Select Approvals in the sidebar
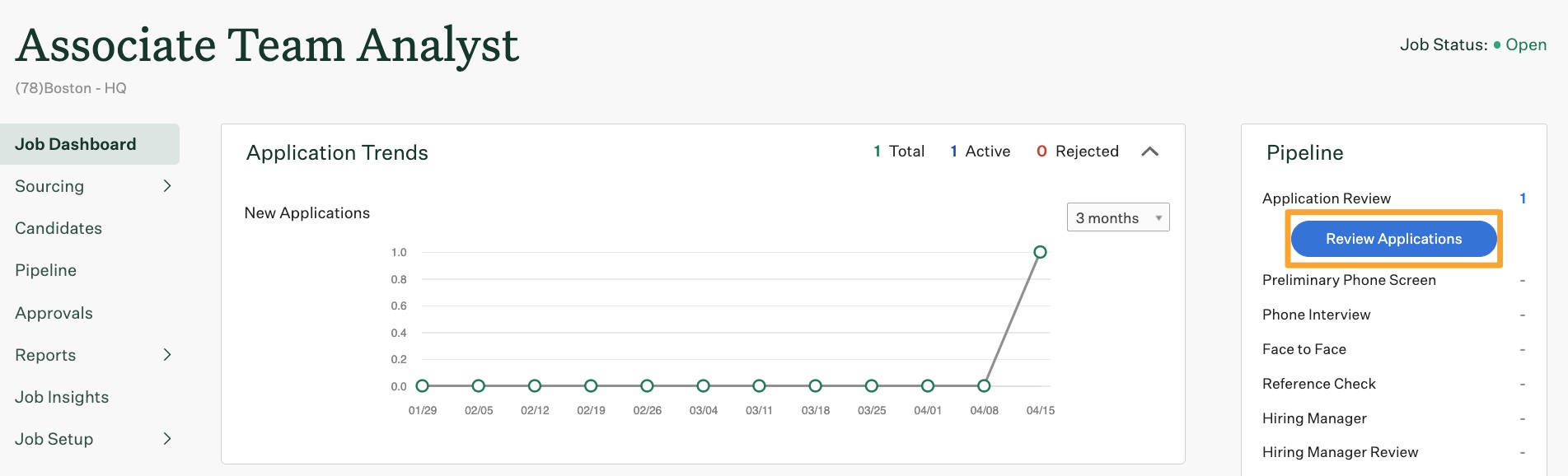1568x476 pixels. coord(54,313)
